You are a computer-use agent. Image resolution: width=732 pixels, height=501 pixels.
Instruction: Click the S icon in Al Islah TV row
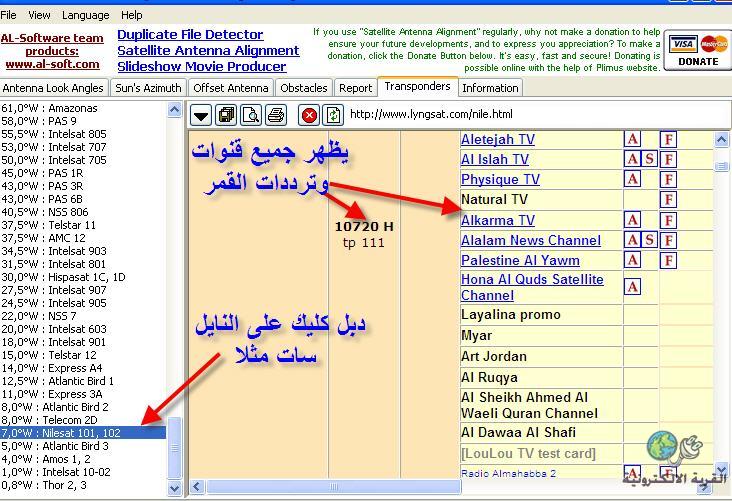pyautogui.click(x=649, y=159)
